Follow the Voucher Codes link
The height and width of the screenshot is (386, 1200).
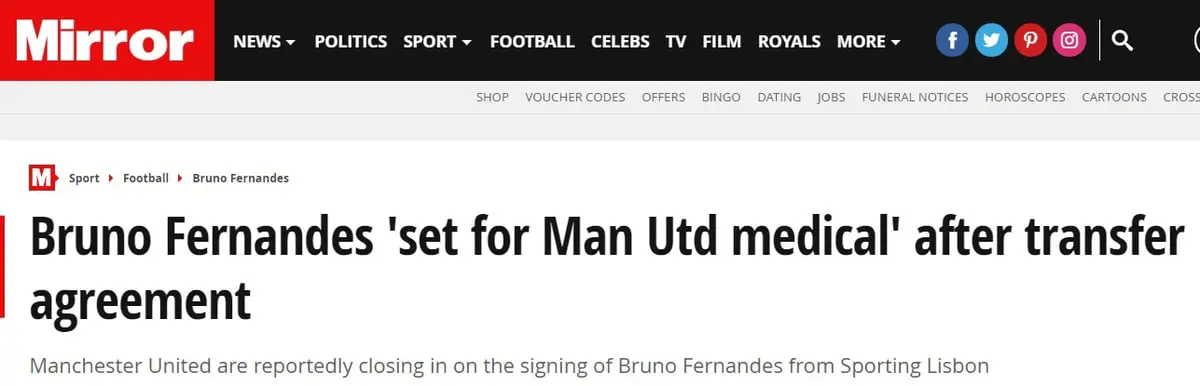click(575, 97)
